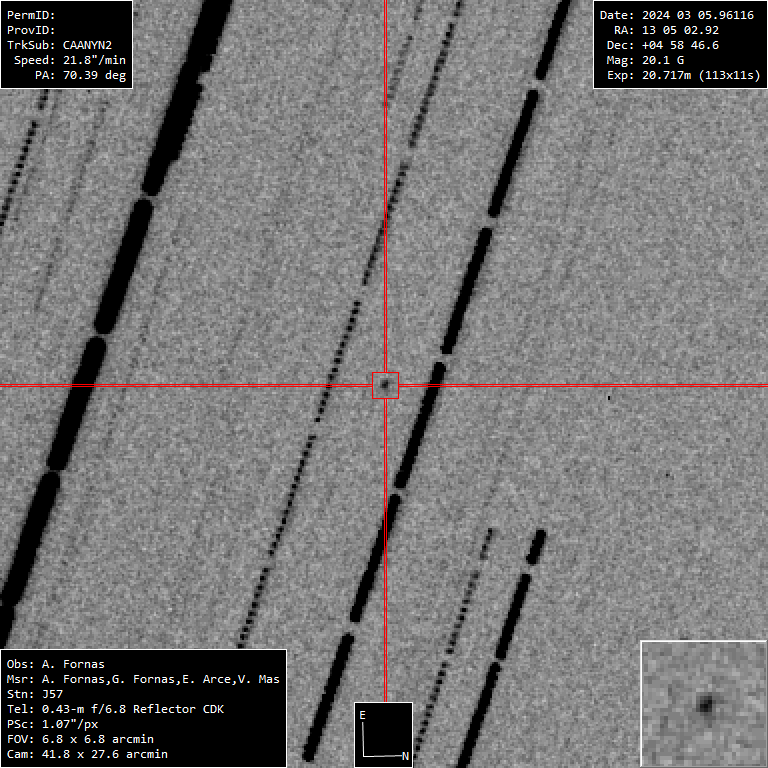768x768 pixels.
Task: Click the 'E' label in the compass
Action: 363,715
